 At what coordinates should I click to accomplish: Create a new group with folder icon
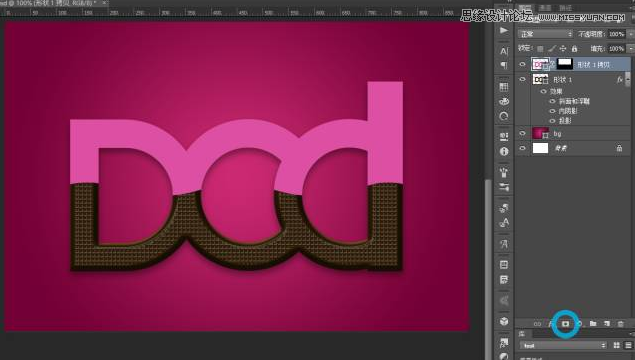(x=593, y=324)
